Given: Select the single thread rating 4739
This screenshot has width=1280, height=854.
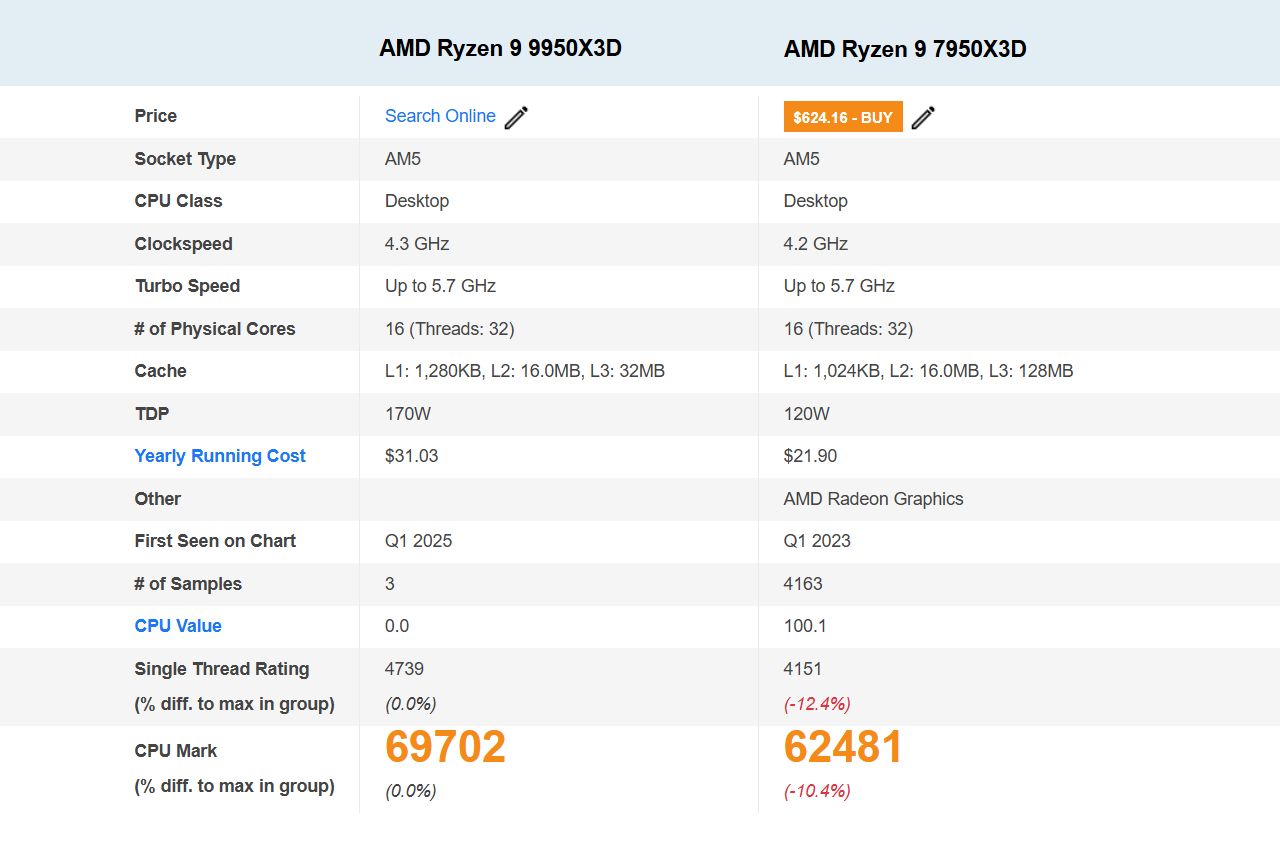Looking at the screenshot, I should [404, 669].
